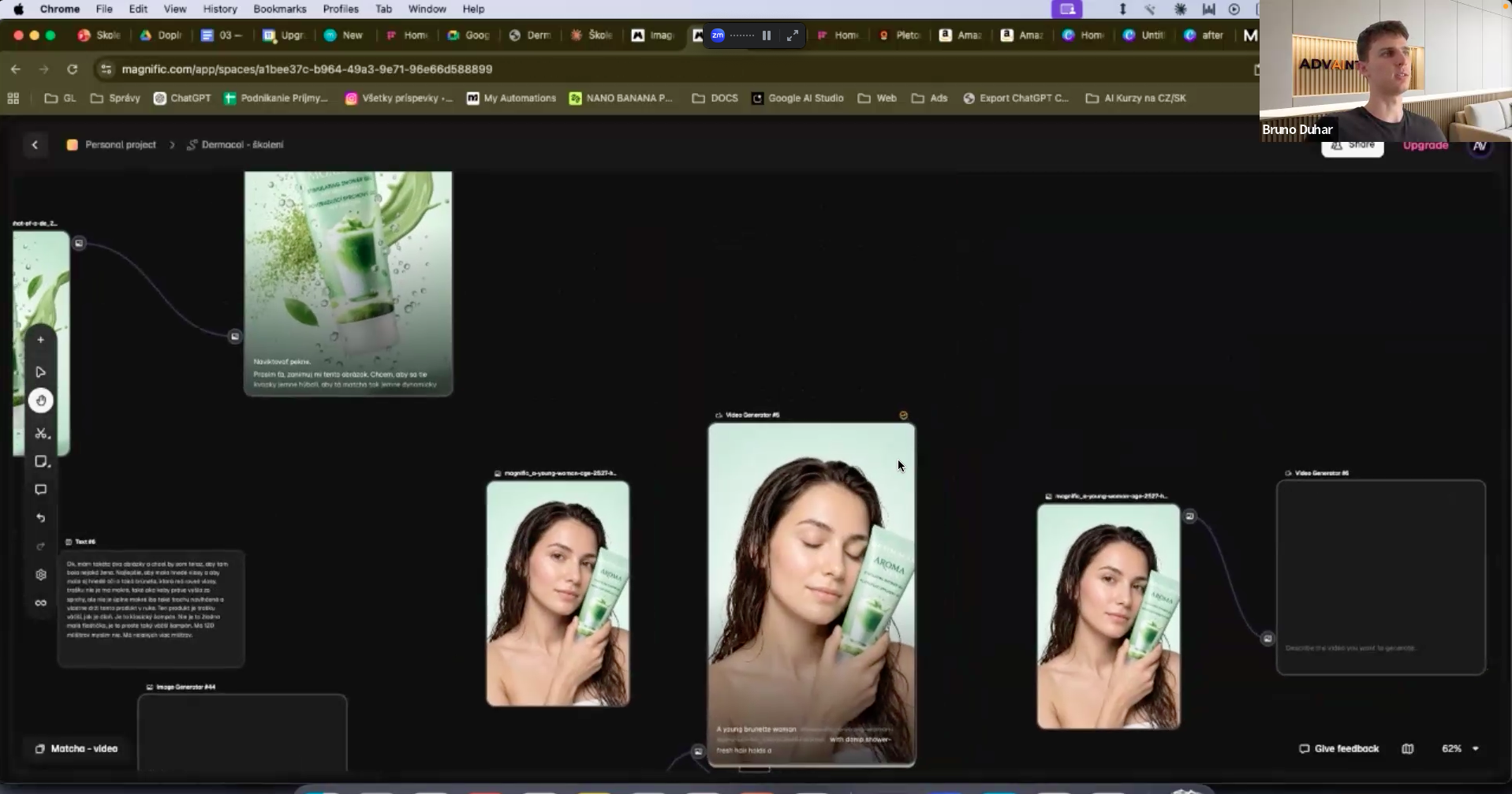Open the Matcha - video group selector
This screenshot has width=1512, height=794.
77,748
